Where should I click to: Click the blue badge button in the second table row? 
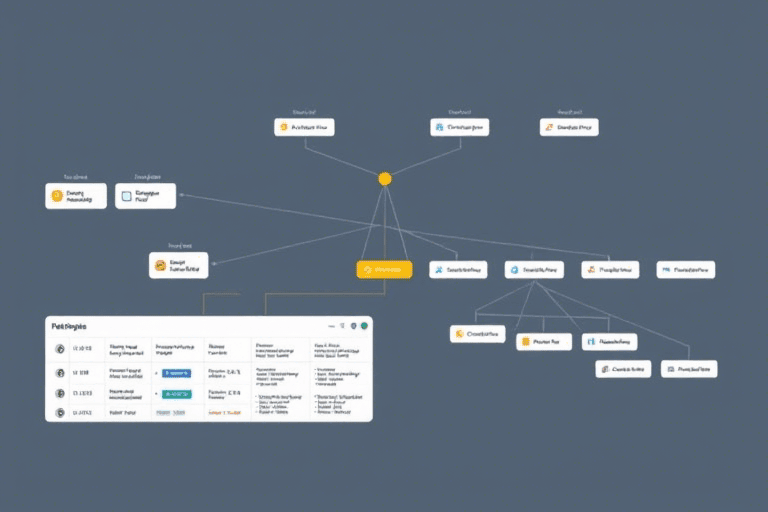pyautogui.click(x=176, y=372)
